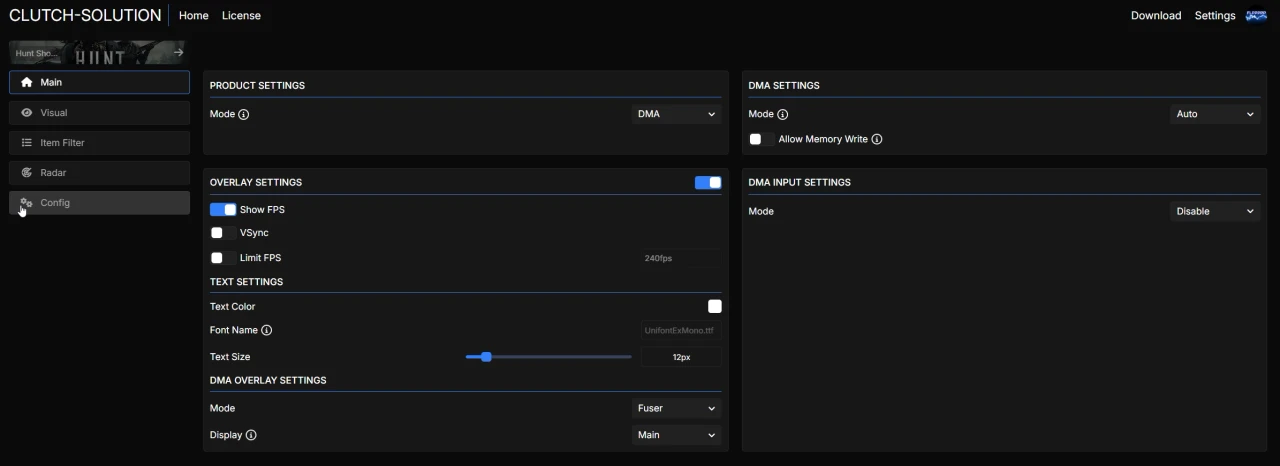Open the Settings link in the top bar

[x=1215, y=16]
